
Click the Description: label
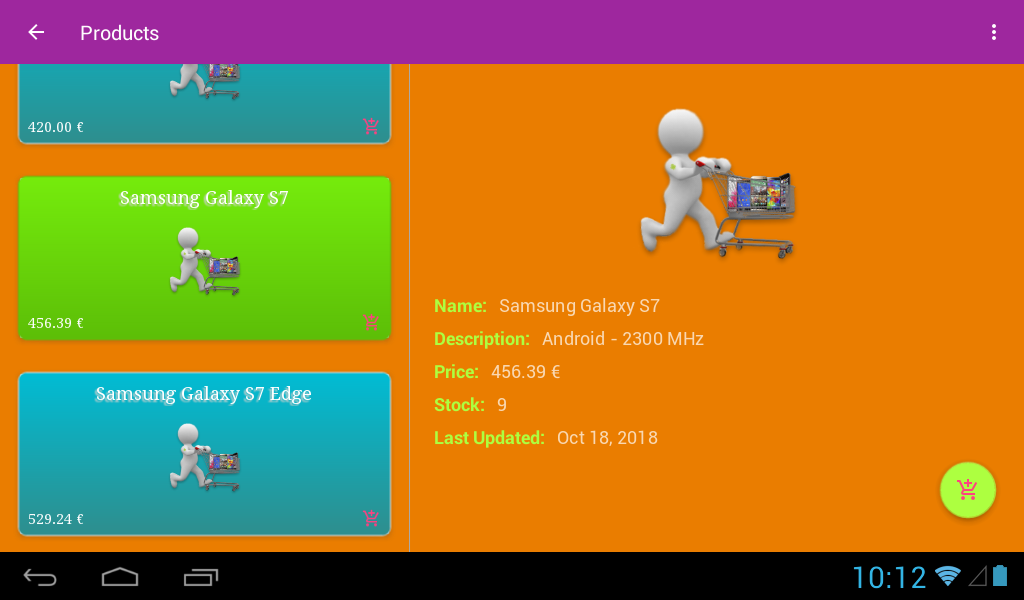pos(482,339)
